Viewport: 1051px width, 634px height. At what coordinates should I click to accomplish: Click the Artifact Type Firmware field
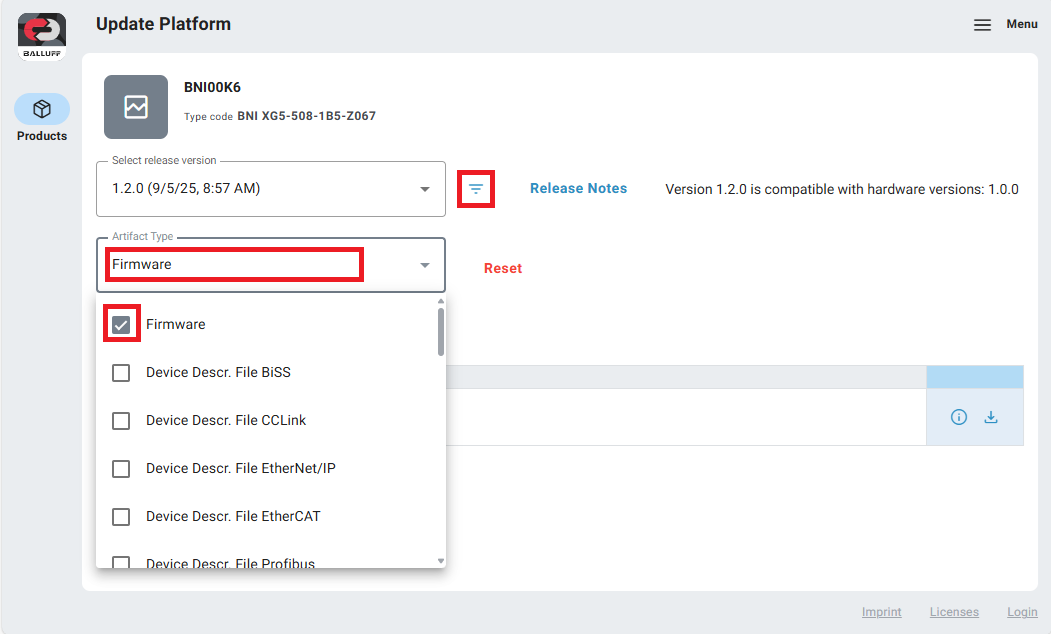(x=234, y=265)
